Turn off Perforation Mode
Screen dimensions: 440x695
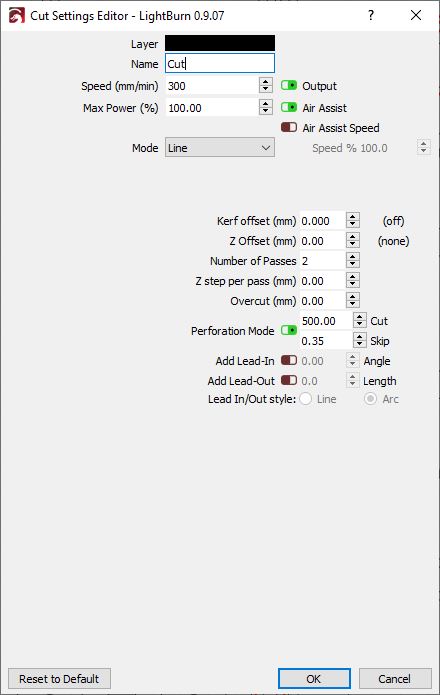pyautogui.click(x=289, y=330)
